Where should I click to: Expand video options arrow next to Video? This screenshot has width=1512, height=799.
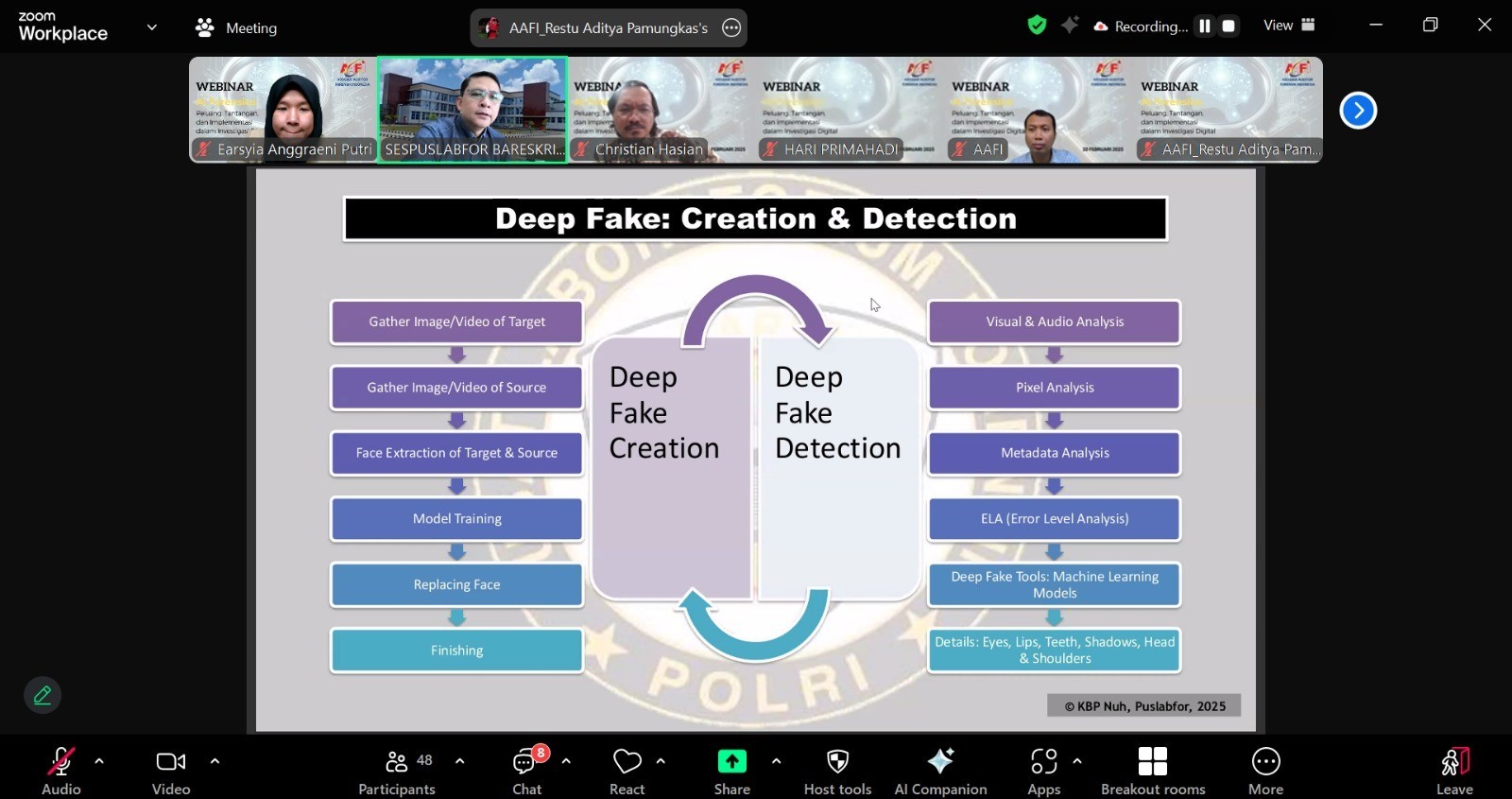[215, 761]
